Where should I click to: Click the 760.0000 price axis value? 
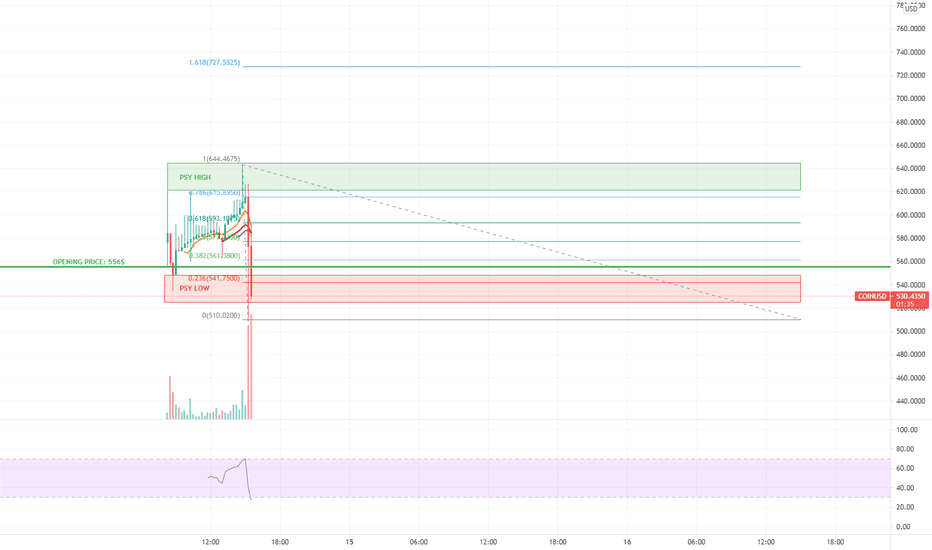pos(911,29)
